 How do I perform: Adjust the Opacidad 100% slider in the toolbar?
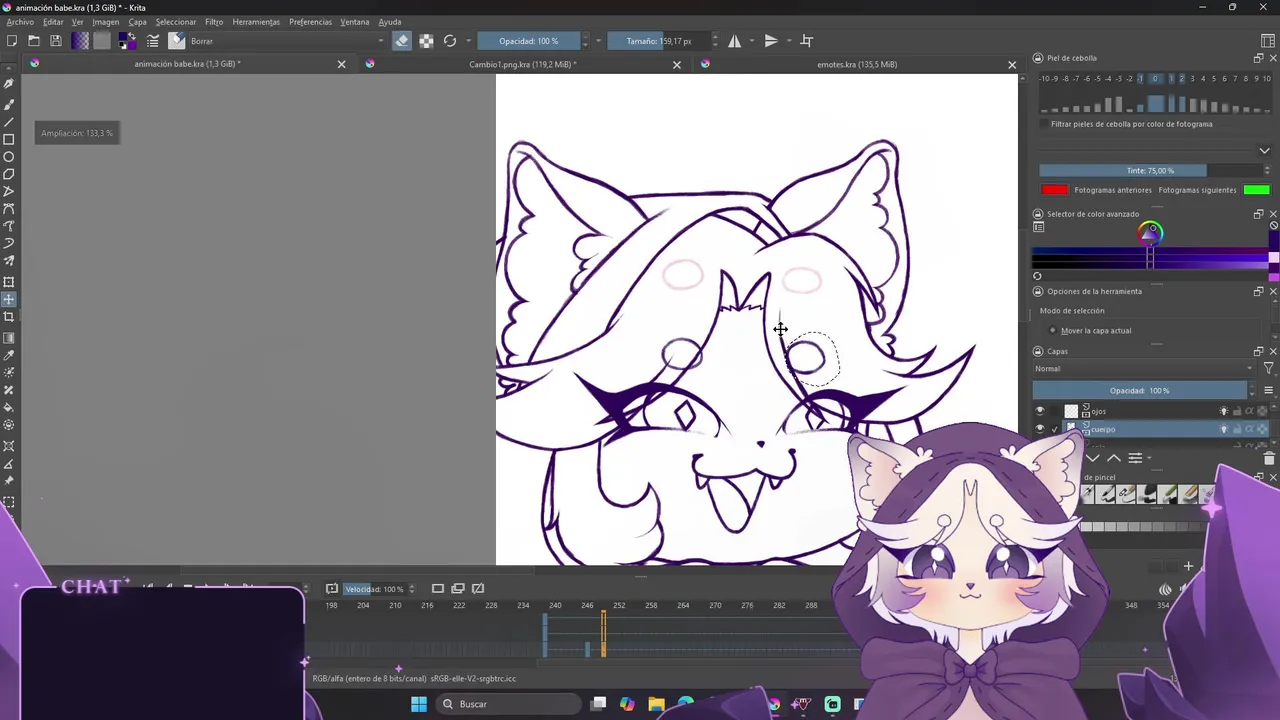529,41
